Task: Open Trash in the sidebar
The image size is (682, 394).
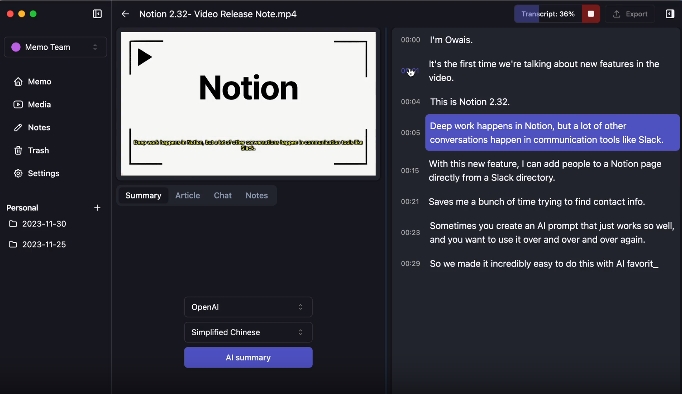Action: [x=38, y=150]
